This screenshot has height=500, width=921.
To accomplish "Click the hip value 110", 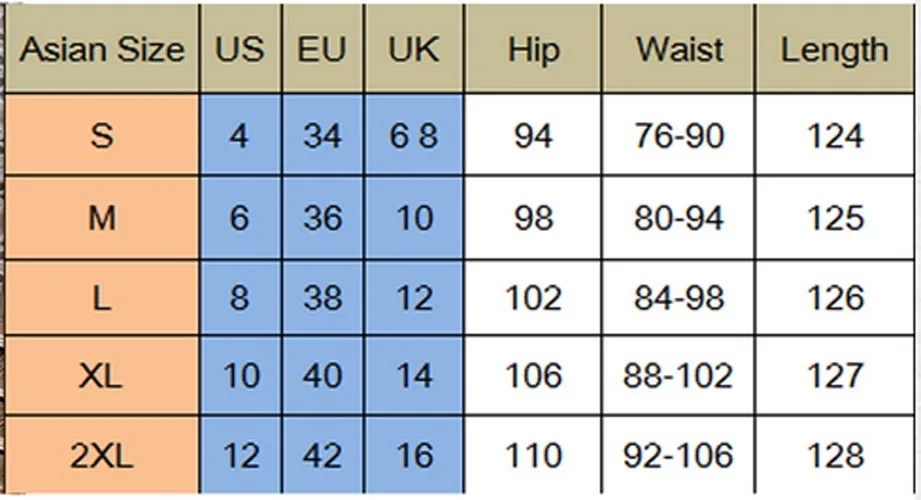I will click(x=533, y=456).
